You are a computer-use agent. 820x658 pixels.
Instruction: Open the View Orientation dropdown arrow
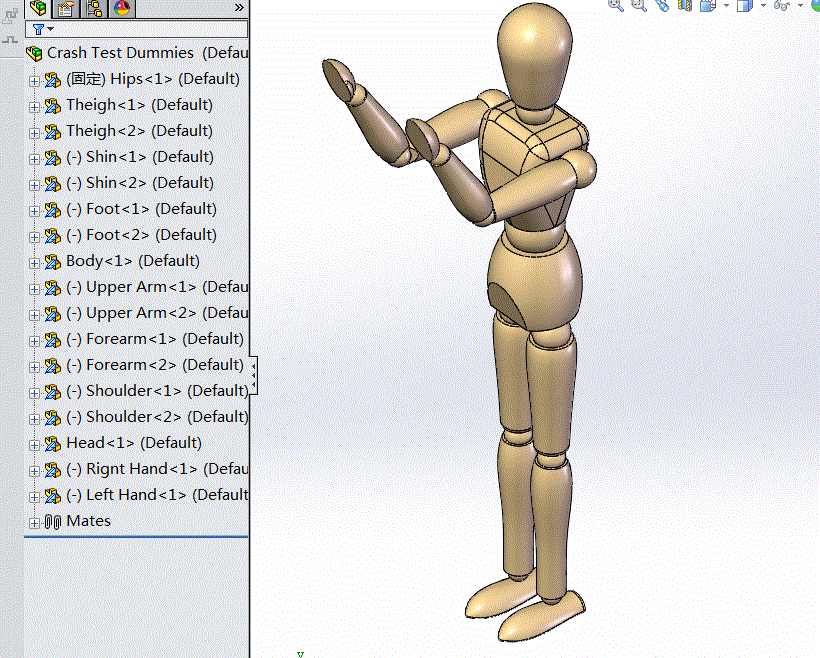click(x=726, y=5)
